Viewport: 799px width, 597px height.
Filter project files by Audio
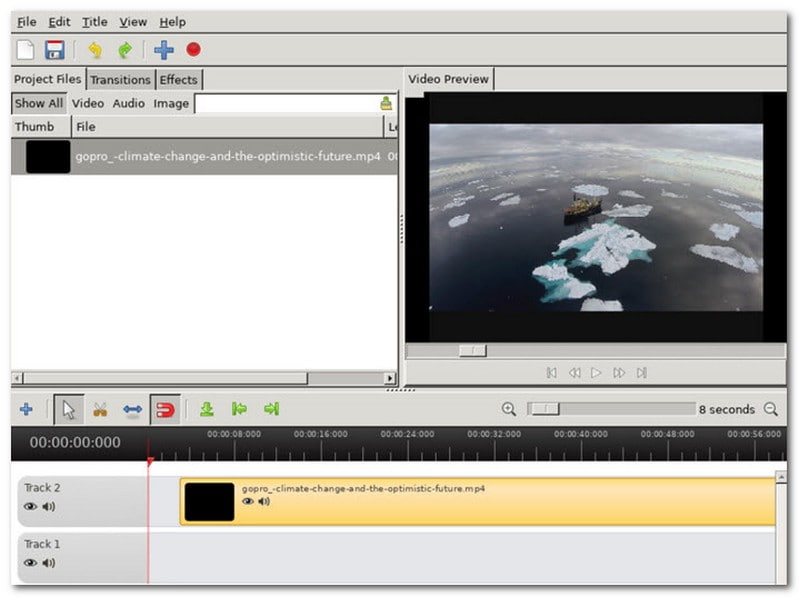[129, 103]
